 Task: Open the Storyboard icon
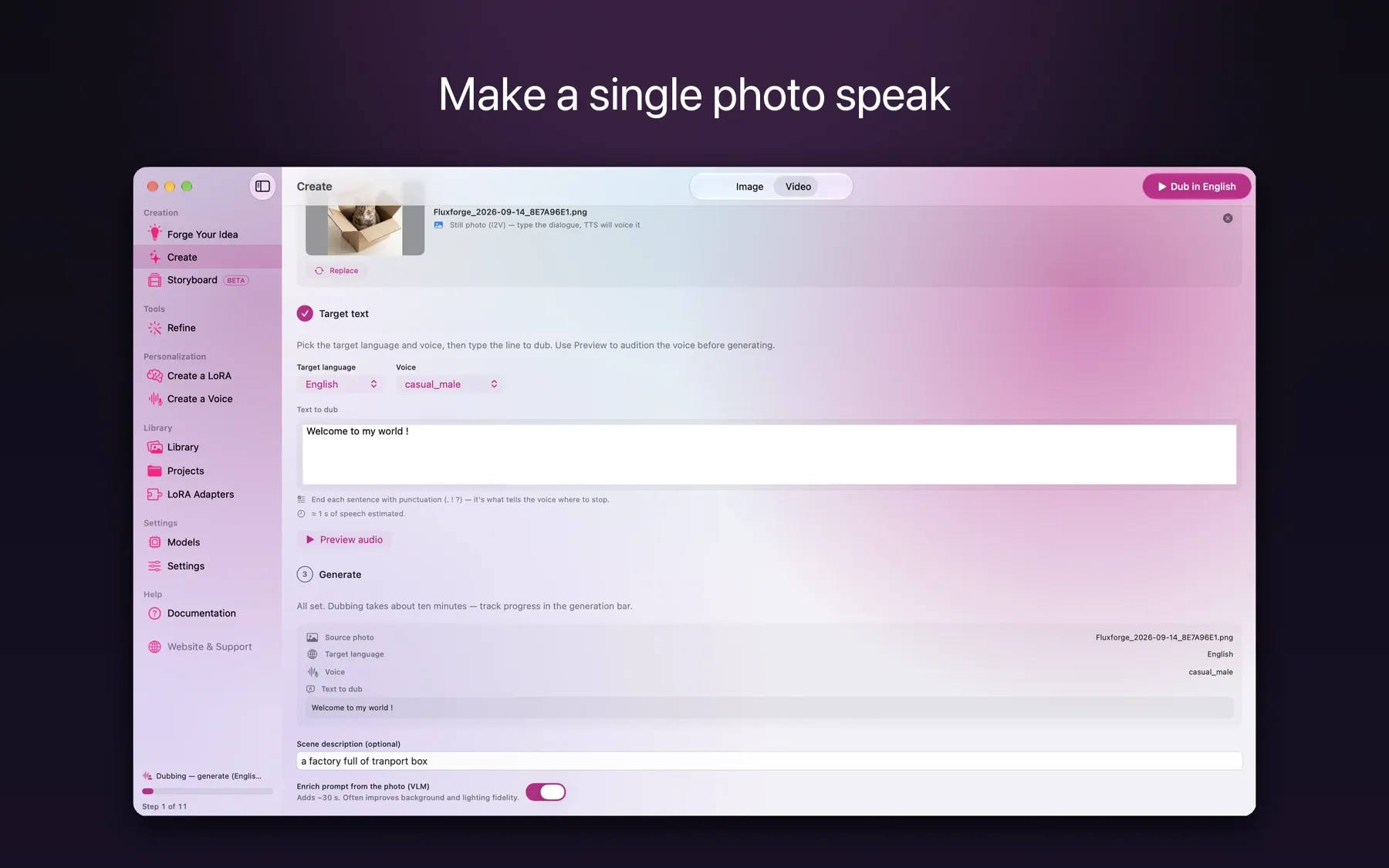coord(154,280)
